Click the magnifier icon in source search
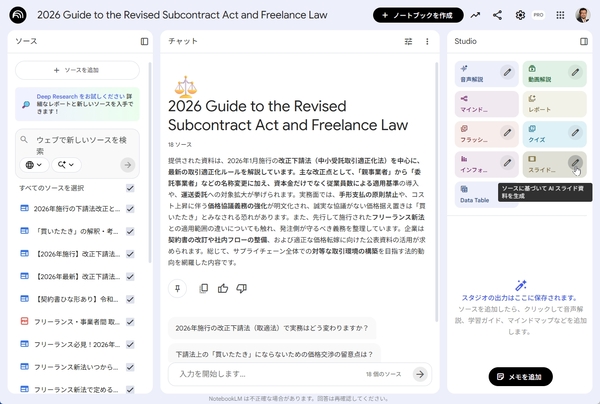The height and width of the screenshot is (404, 600). (24, 140)
